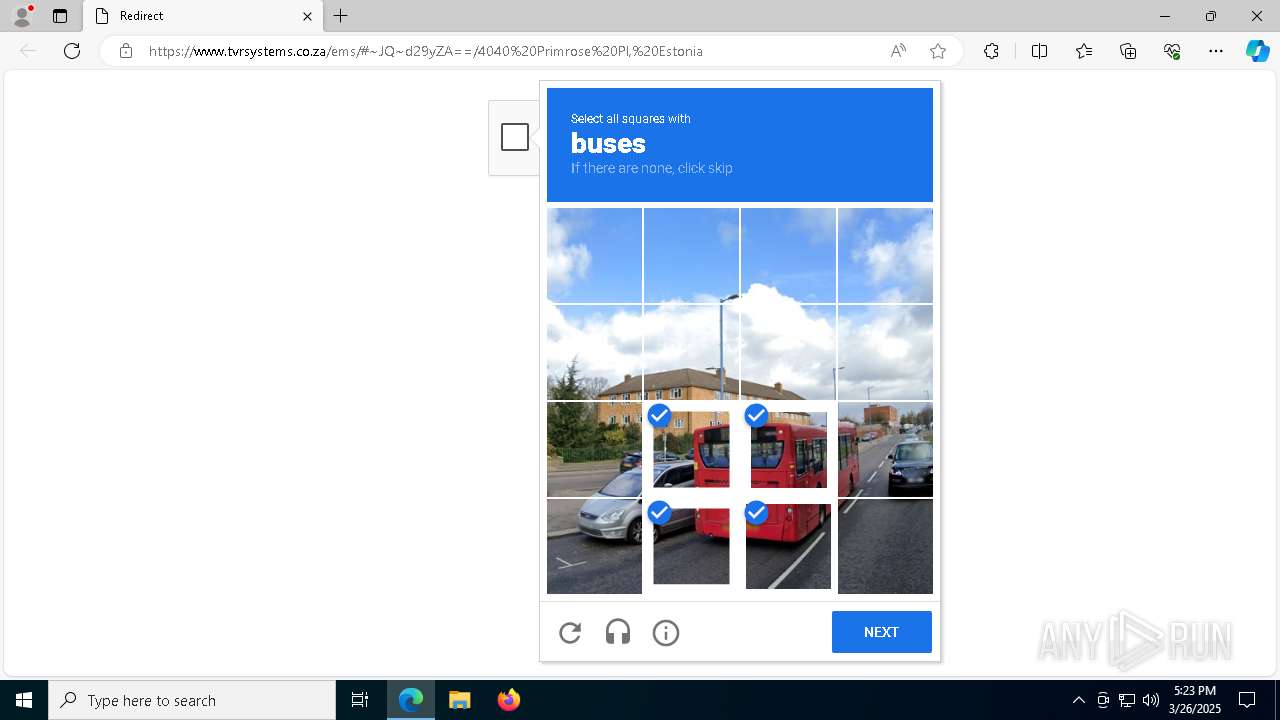Open Settings and more menu

pos(1216,51)
